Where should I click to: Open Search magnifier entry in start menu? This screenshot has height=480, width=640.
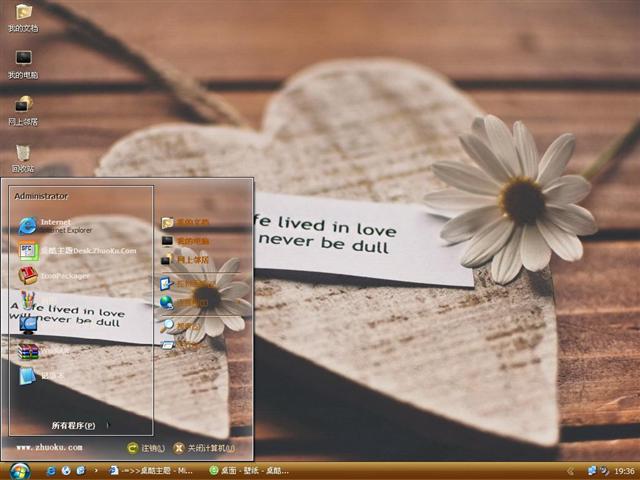[180, 326]
